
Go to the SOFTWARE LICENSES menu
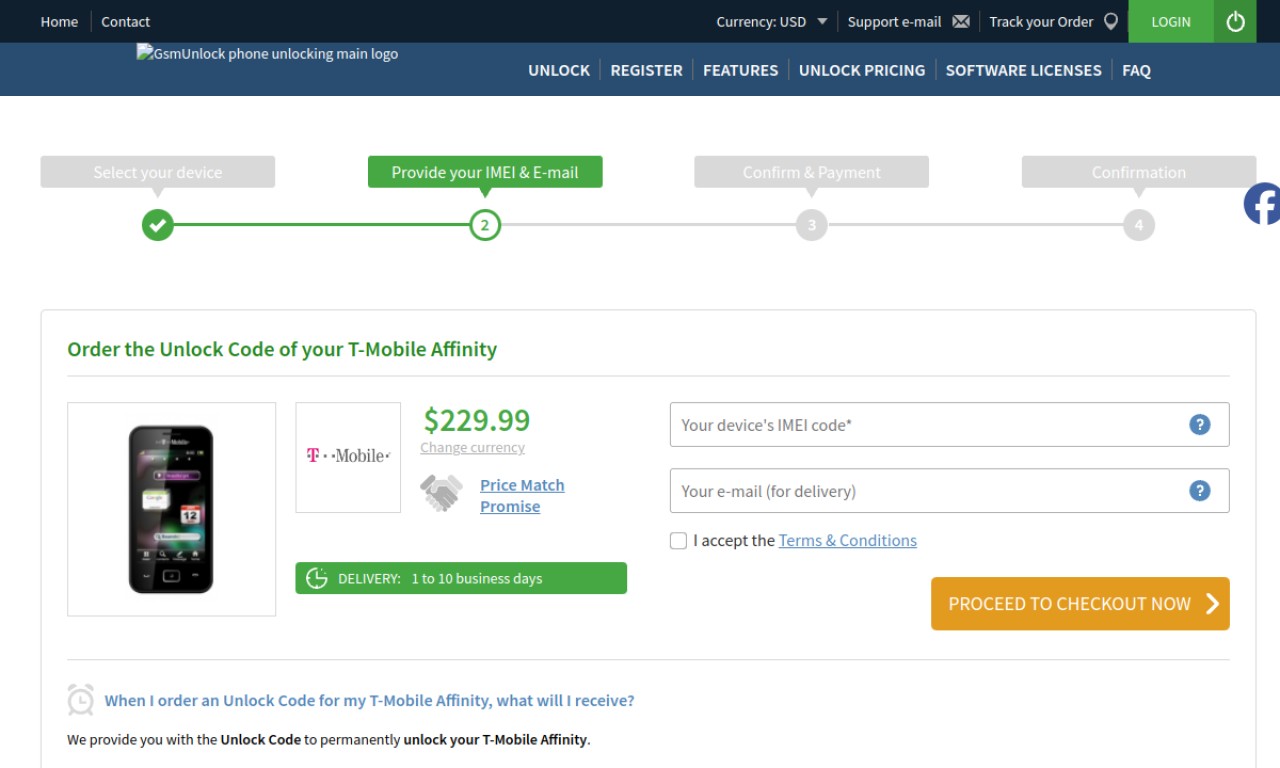[x=1023, y=70]
